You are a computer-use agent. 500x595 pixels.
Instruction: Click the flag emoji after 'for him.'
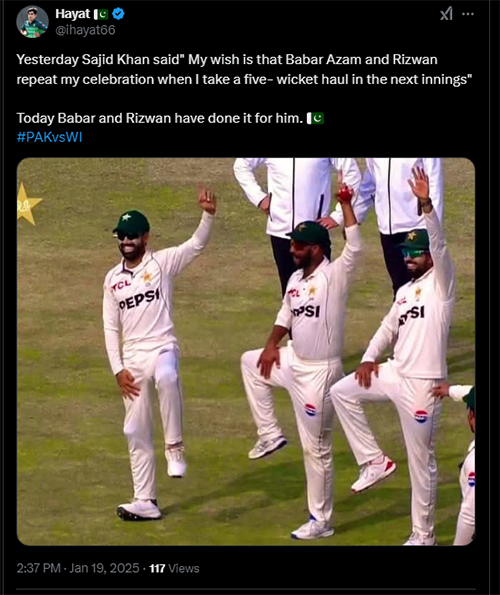point(315,118)
